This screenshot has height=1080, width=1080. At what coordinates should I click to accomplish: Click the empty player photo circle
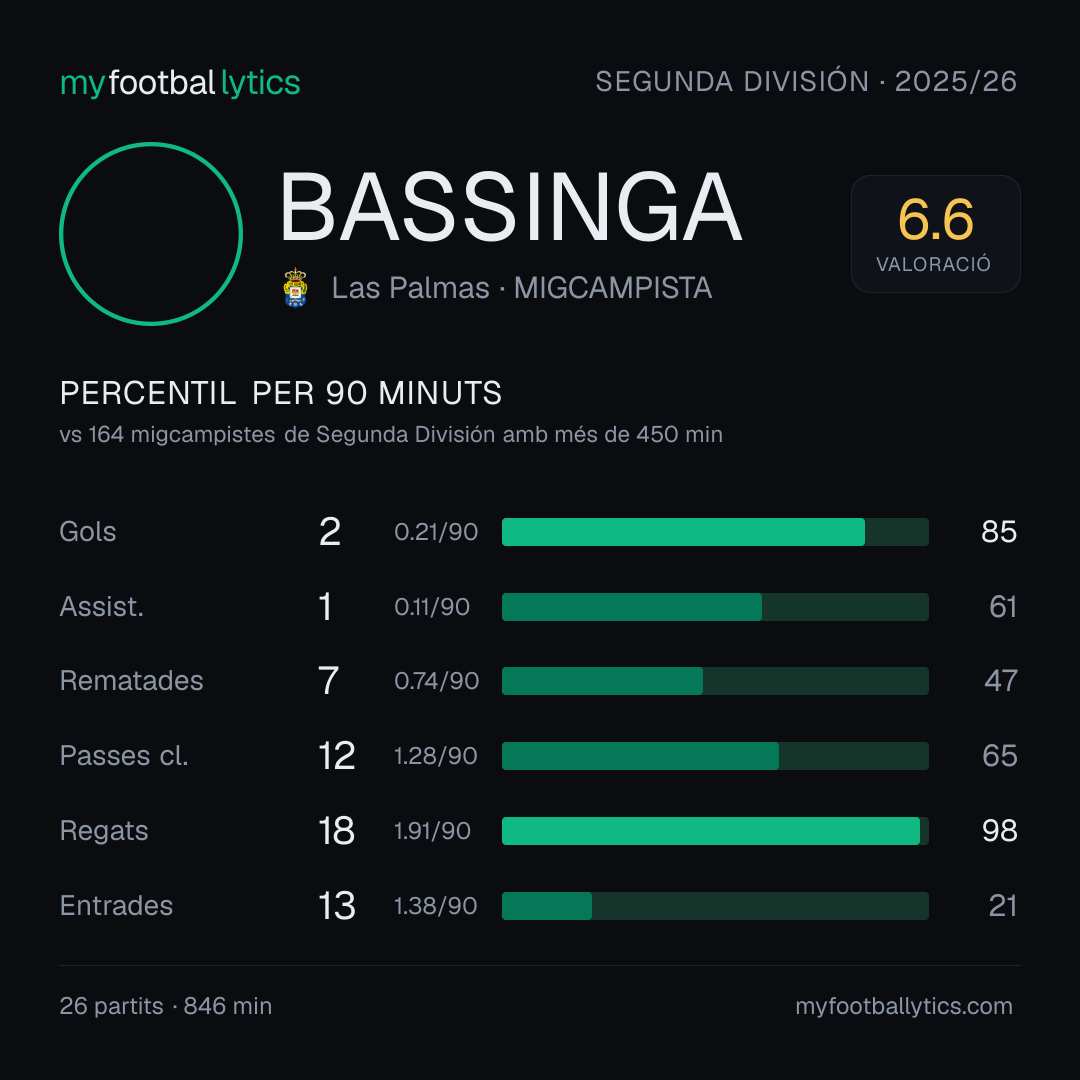(x=151, y=233)
